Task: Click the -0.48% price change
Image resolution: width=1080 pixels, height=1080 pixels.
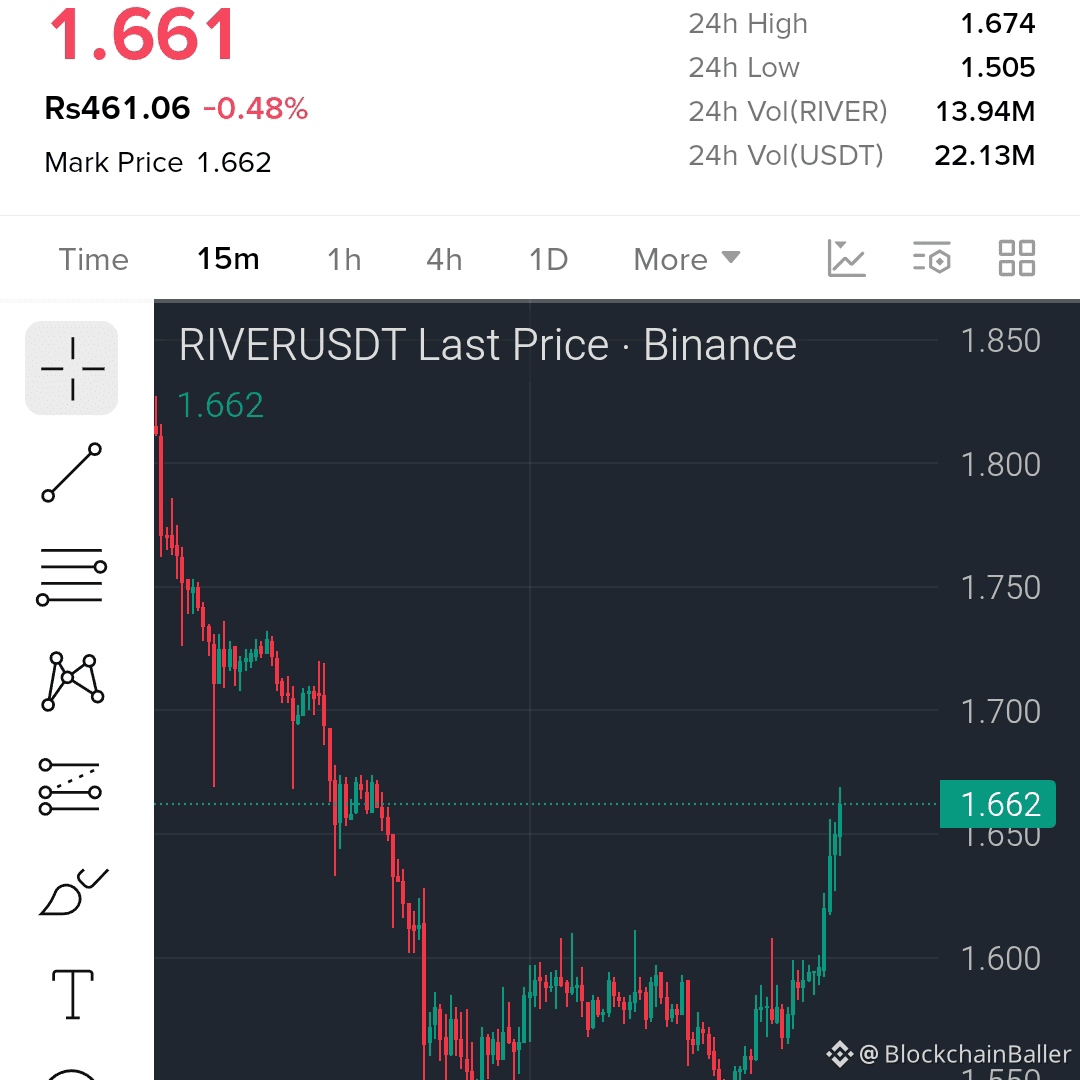Action: (256, 108)
